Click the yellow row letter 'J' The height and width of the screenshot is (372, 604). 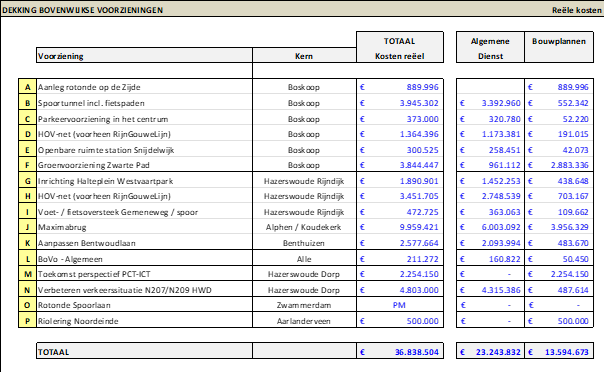coord(27,227)
